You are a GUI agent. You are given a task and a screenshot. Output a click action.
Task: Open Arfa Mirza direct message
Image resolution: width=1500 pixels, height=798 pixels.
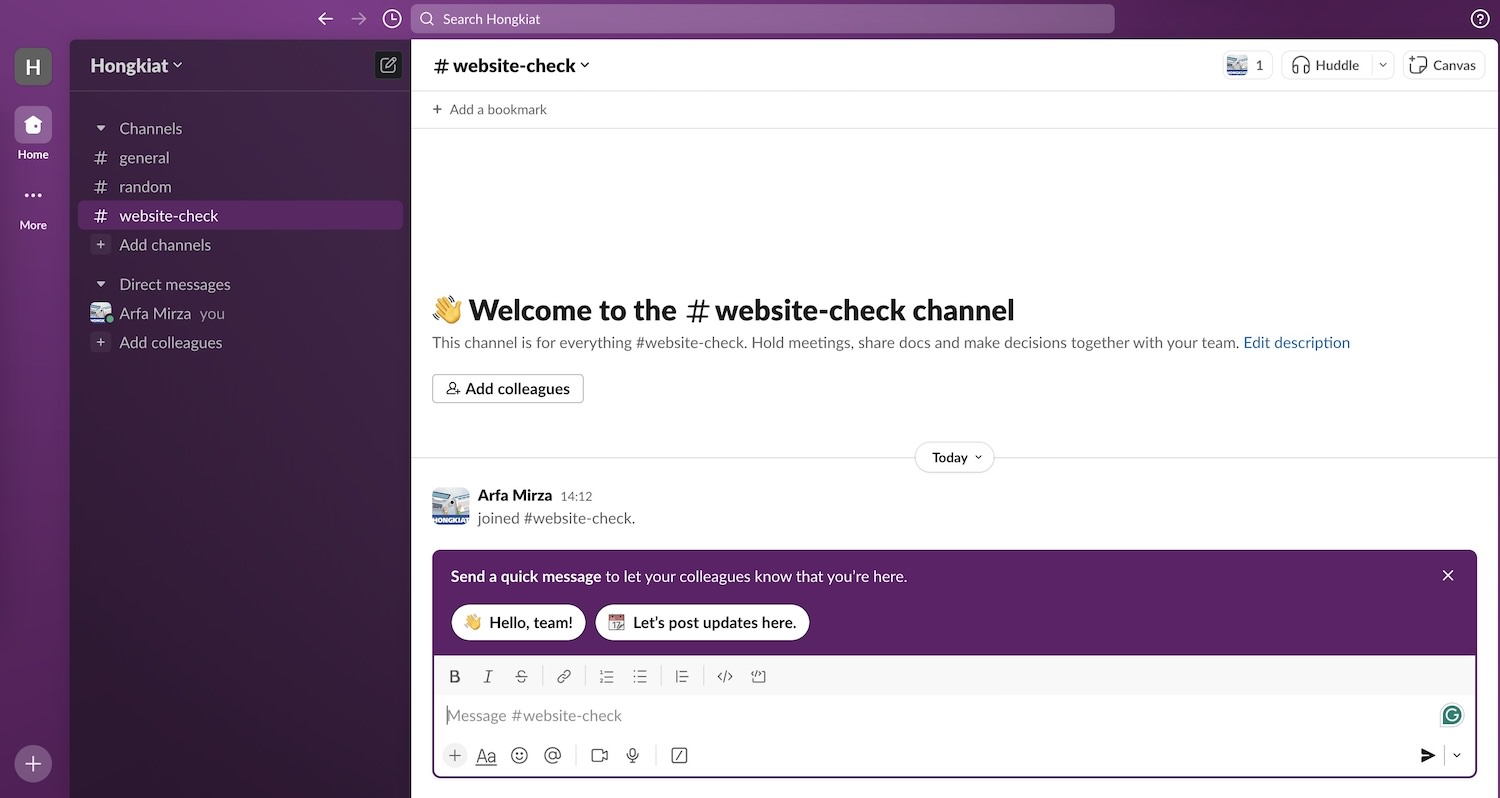point(240,313)
